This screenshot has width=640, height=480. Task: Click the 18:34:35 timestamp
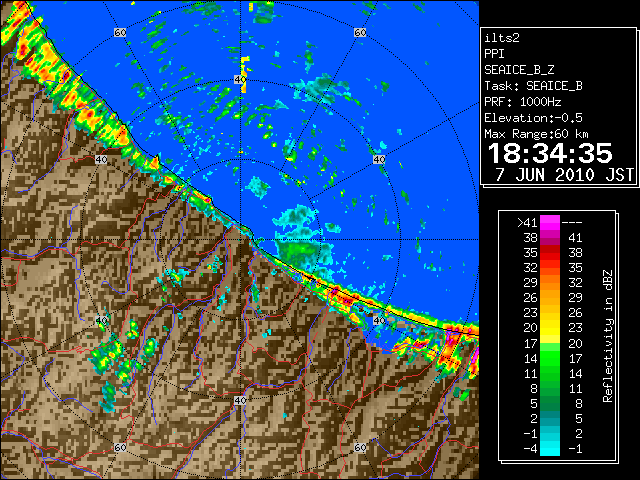coord(550,153)
